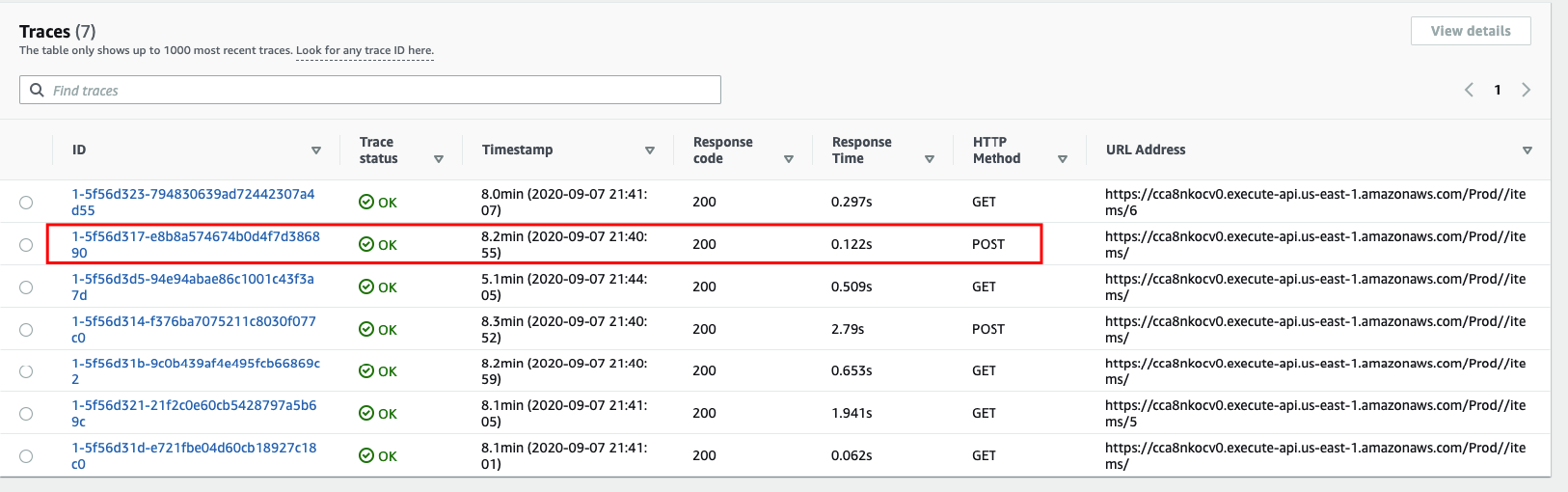The image size is (1568, 492).
Task: Open 'Look for any trace ID here' link
Action: 365,50
